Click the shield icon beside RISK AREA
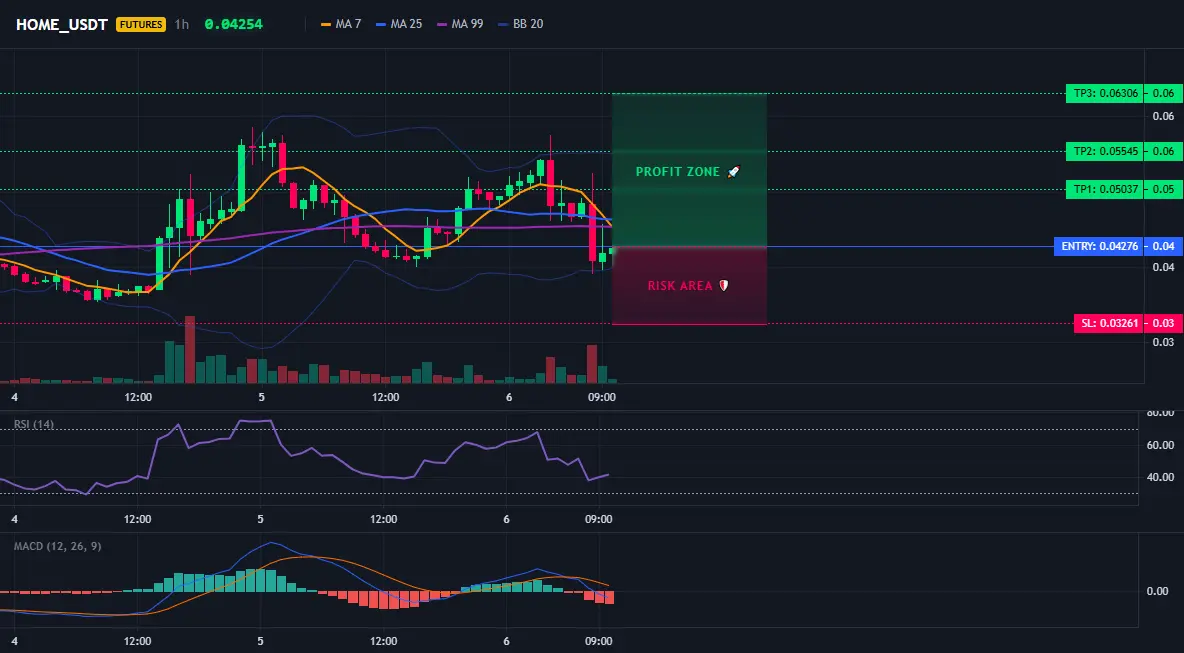Viewport: 1184px width, 653px height. [723, 285]
